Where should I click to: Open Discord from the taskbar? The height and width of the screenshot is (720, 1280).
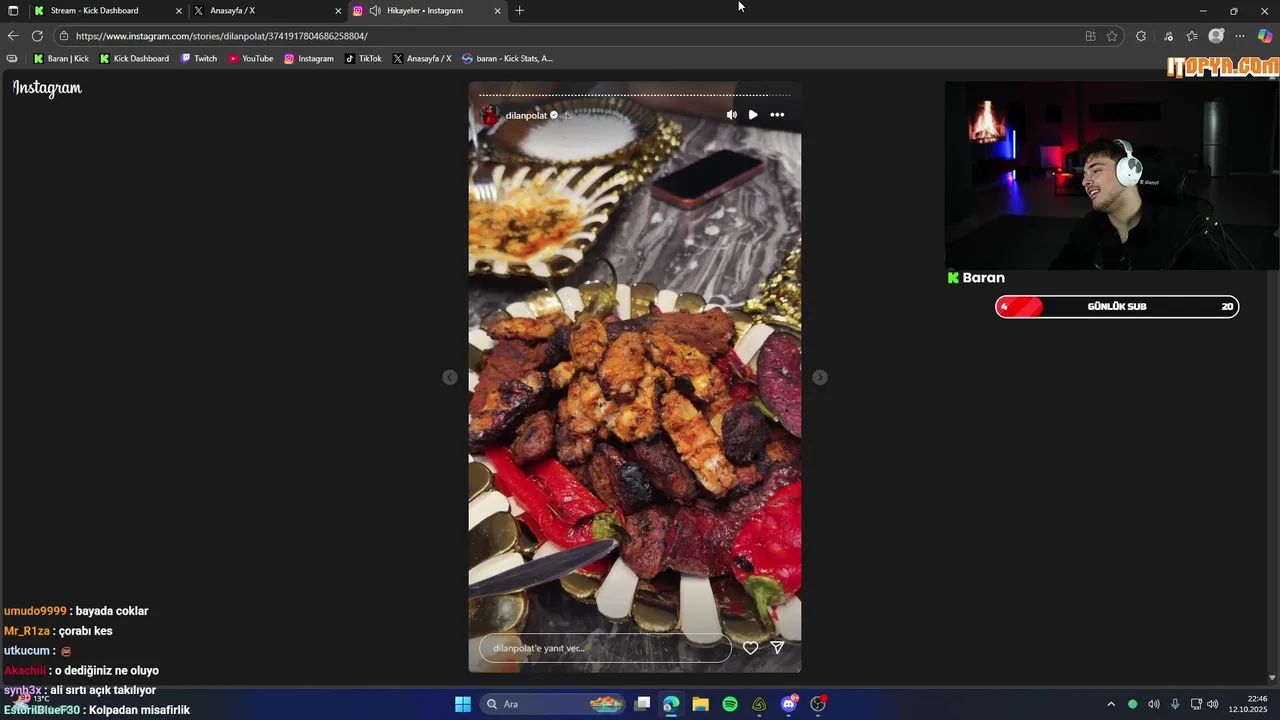click(x=789, y=704)
